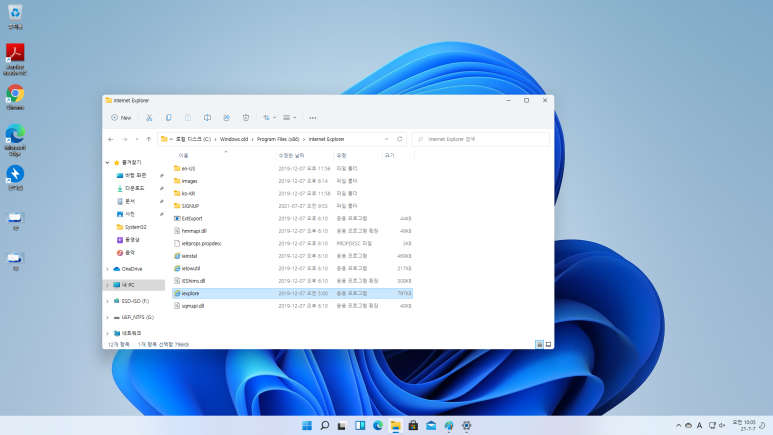Select the iexplore application row
The height and width of the screenshot is (435, 773).
click(x=292, y=293)
